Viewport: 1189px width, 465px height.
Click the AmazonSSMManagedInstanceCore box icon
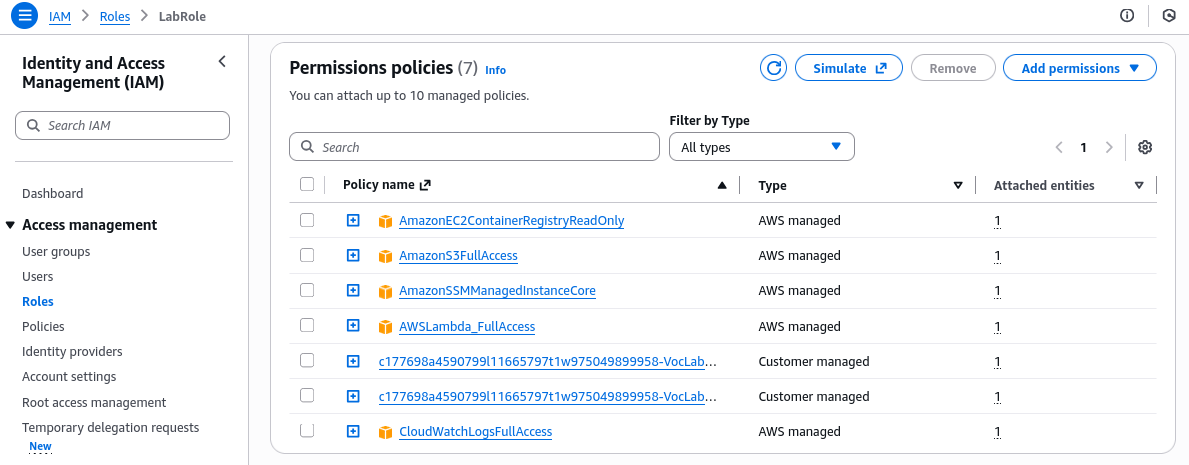point(386,291)
